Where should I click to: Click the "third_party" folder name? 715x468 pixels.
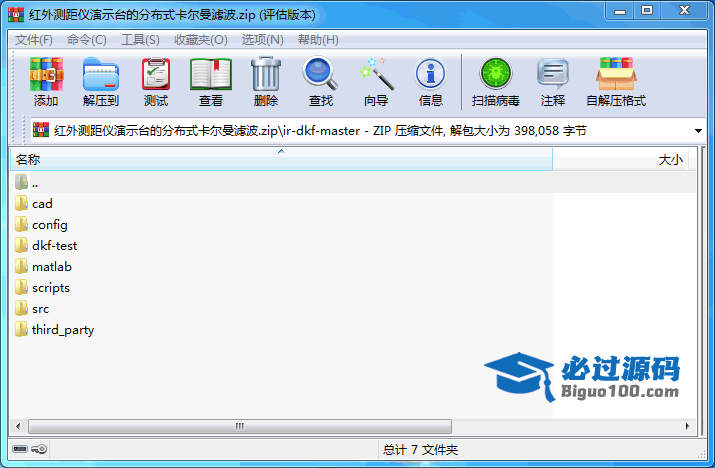63,330
